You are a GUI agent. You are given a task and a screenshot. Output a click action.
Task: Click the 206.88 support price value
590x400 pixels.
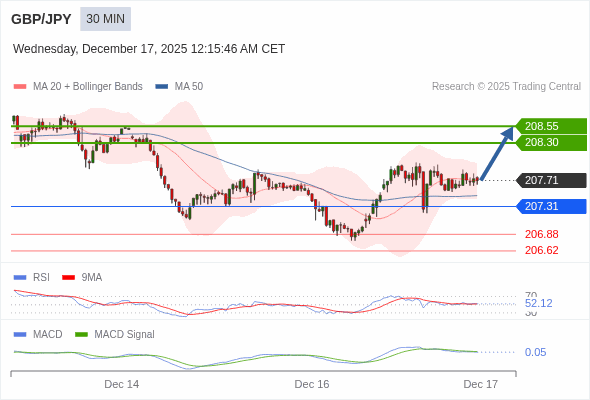coord(542,234)
